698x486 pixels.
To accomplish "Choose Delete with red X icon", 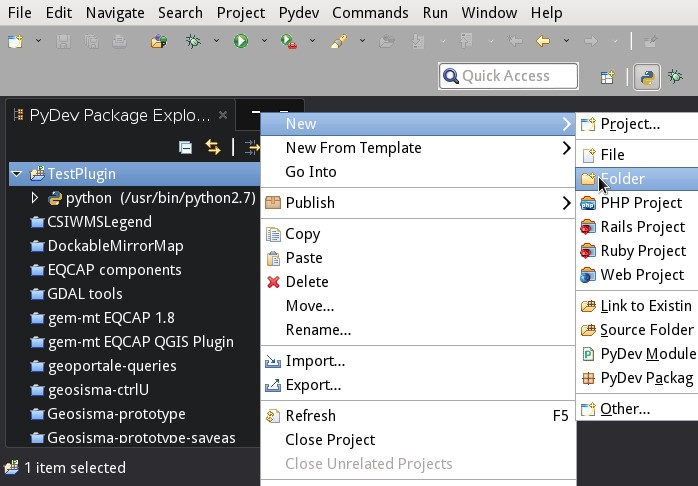I will pyautogui.click(x=418, y=282).
